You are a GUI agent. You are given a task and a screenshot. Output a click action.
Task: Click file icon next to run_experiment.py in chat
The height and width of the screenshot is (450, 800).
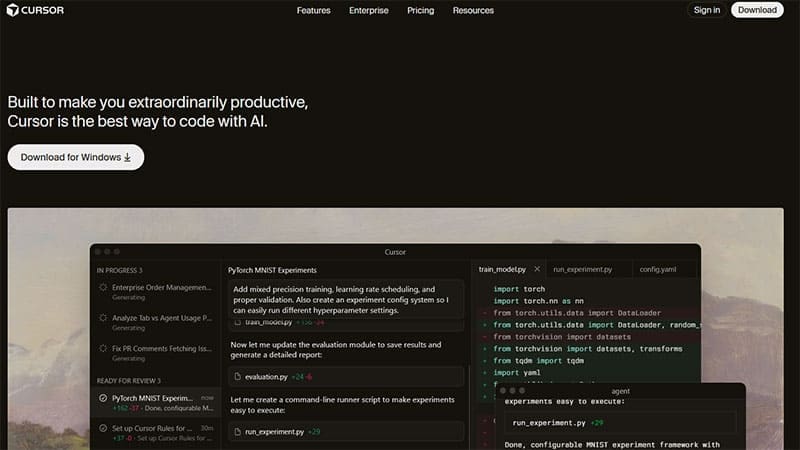pos(237,432)
